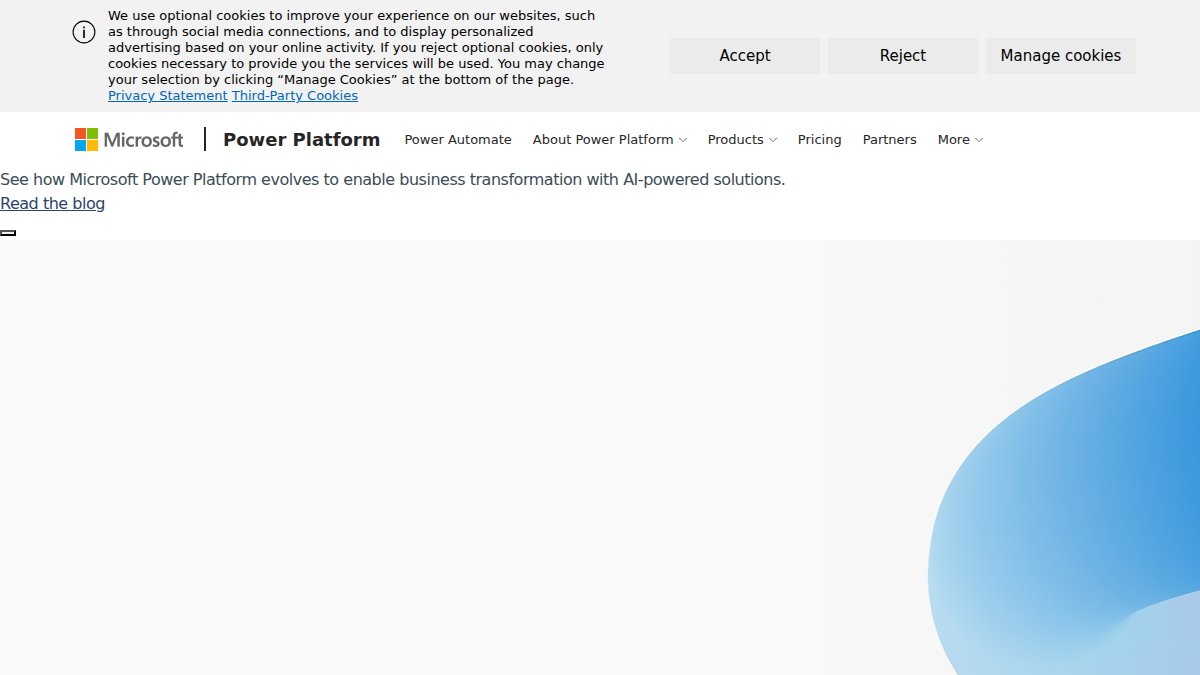Screen dimensions: 1200x675
Task: Expand the Products menu
Action: pyautogui.click(x=742, y=140)
